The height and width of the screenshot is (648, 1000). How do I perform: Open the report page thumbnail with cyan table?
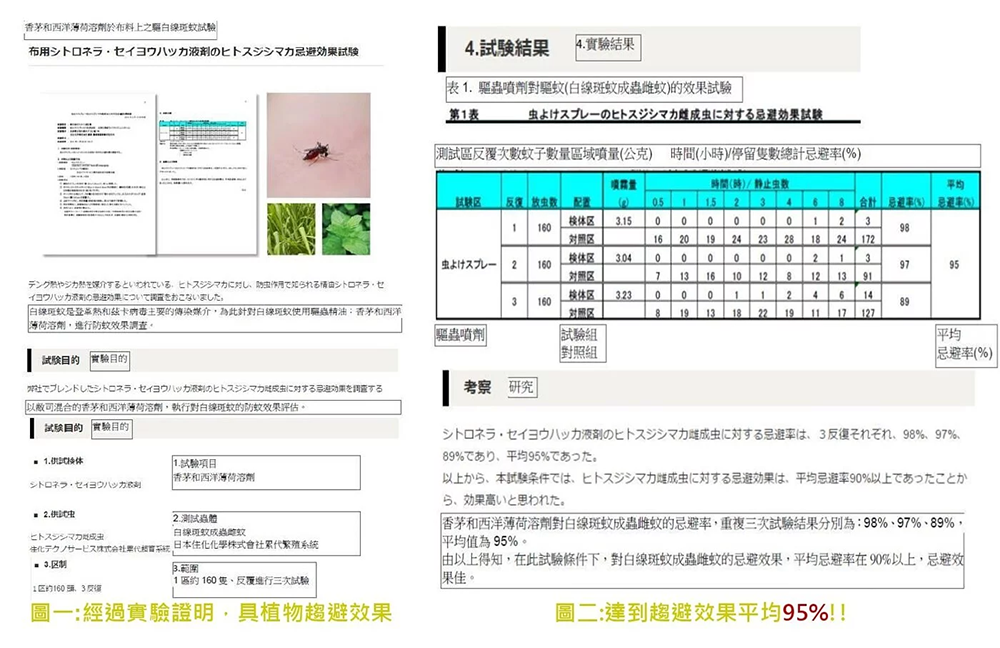[x=207, y=174]
